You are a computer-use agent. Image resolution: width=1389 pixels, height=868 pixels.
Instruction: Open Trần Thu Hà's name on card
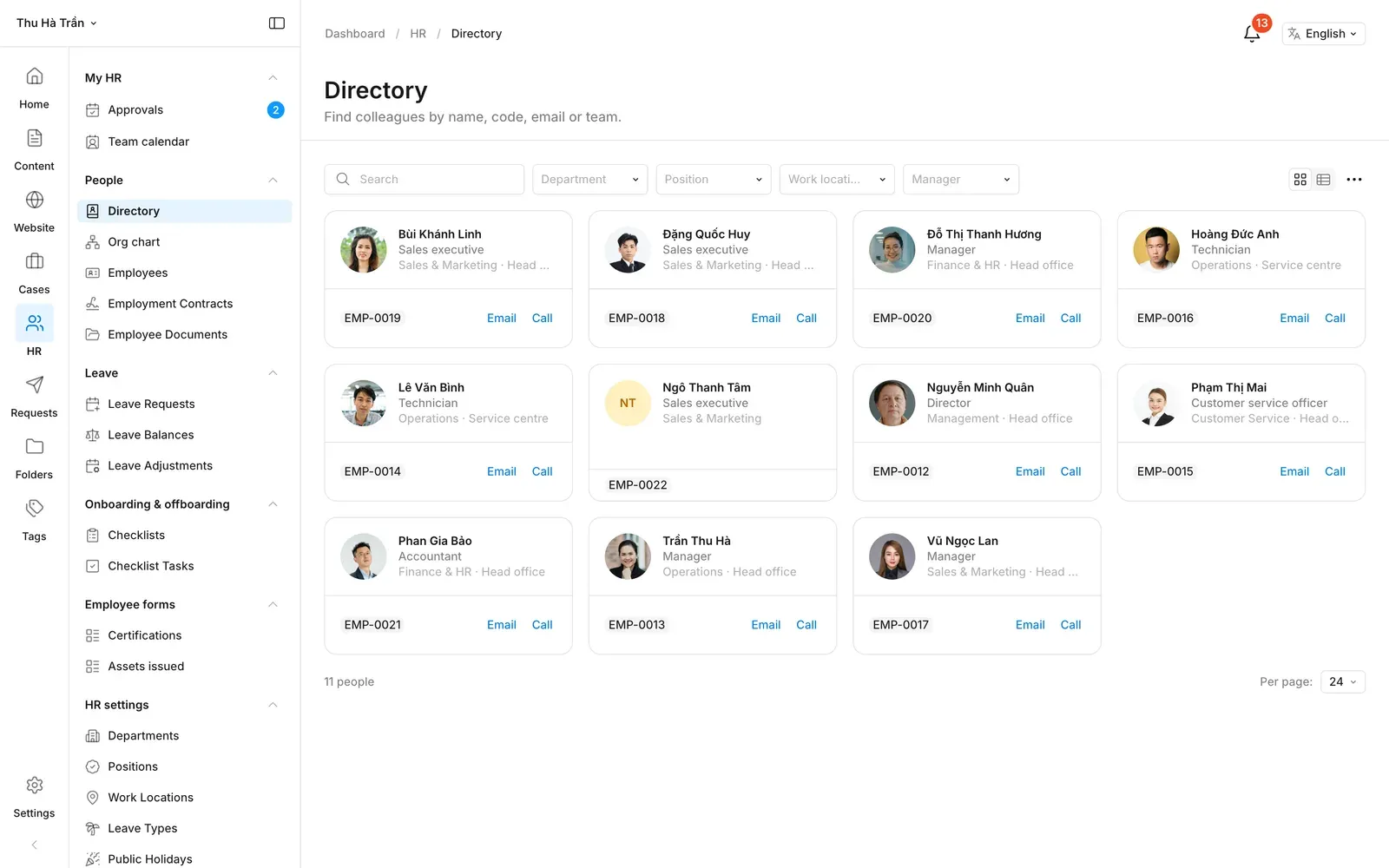696,541
